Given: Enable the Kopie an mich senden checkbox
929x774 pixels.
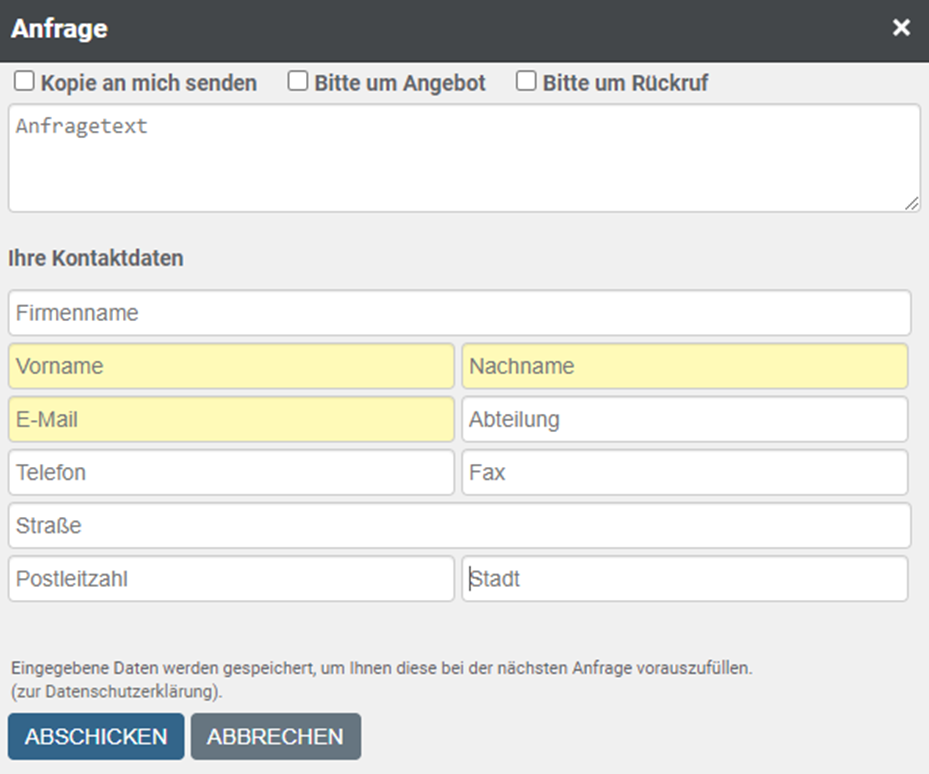Looking at the screenshot, I should [x=24, y=82].
